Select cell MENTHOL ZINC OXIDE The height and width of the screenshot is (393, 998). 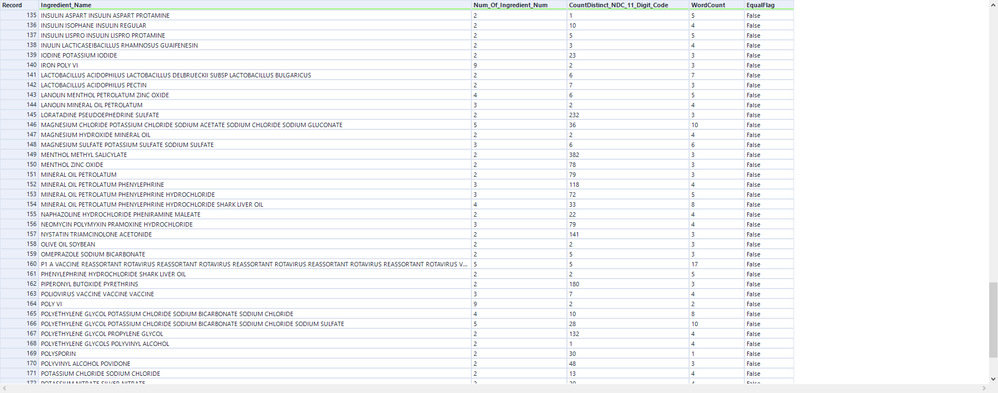[x=255, y=164]
